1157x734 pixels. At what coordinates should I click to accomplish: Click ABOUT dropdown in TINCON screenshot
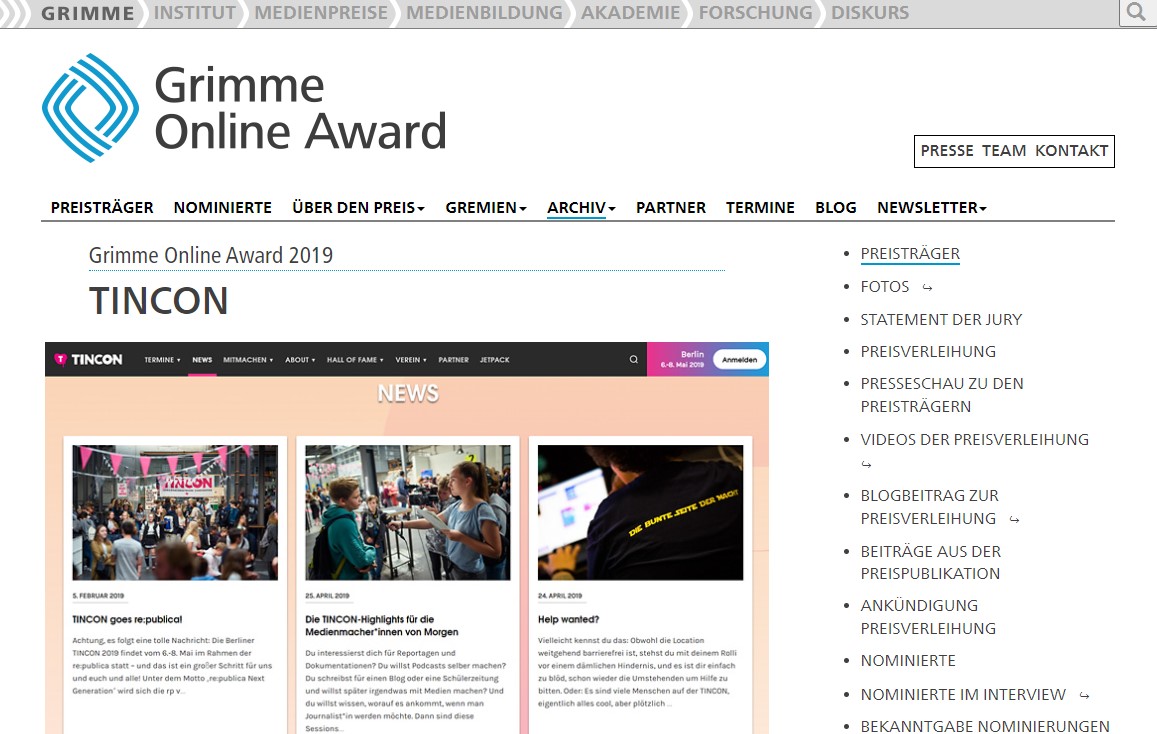pyautogui.click(x=300, y=360)
